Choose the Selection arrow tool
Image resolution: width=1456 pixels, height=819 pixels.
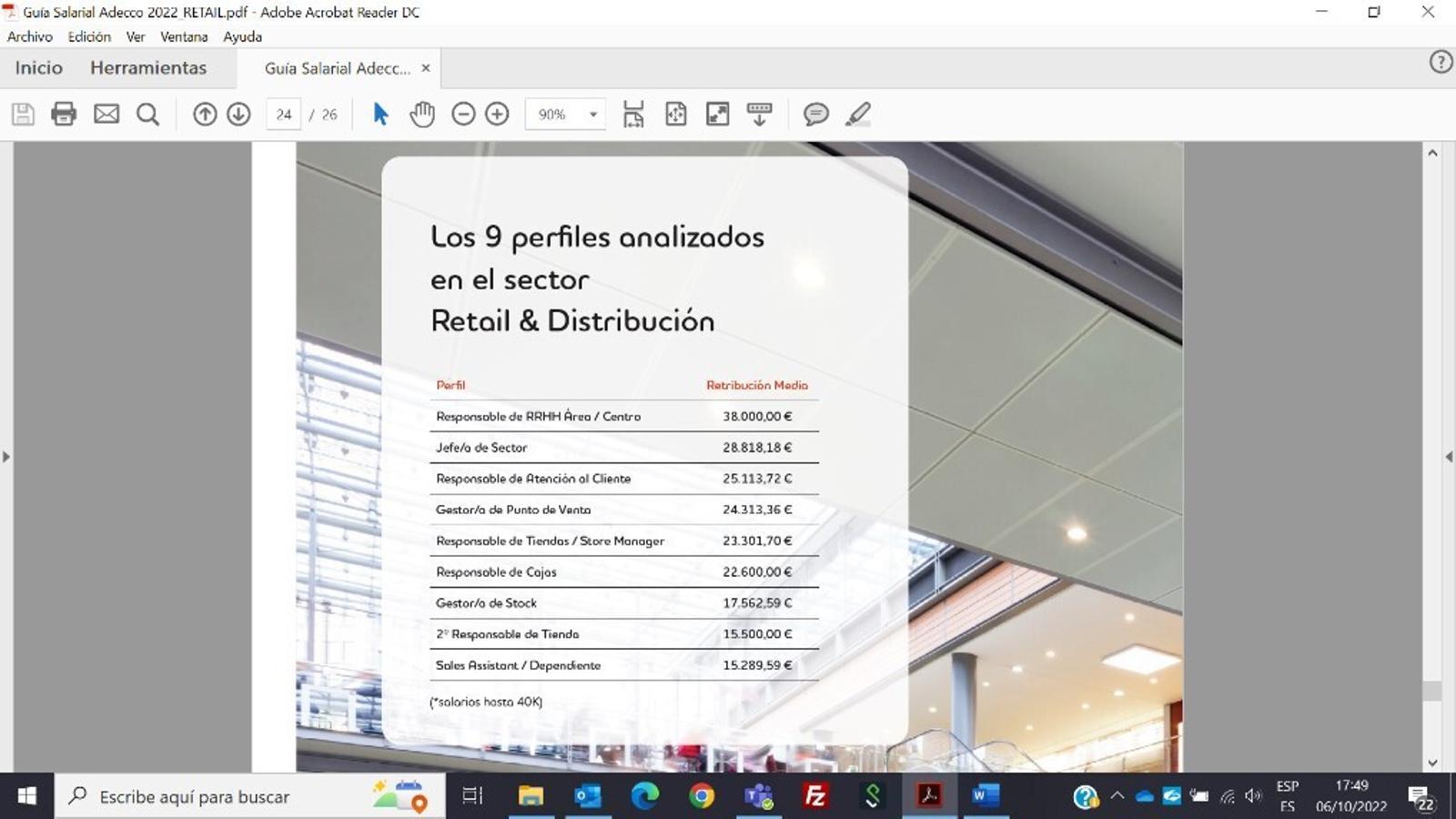[380, 114]
